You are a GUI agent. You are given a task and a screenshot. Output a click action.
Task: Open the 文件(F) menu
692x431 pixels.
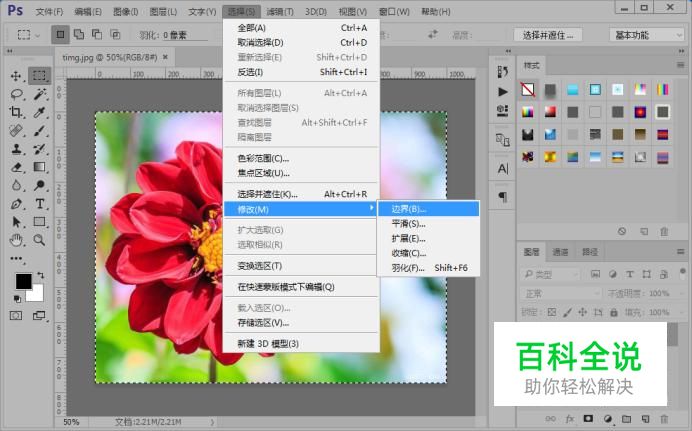[x=49, y=12]
